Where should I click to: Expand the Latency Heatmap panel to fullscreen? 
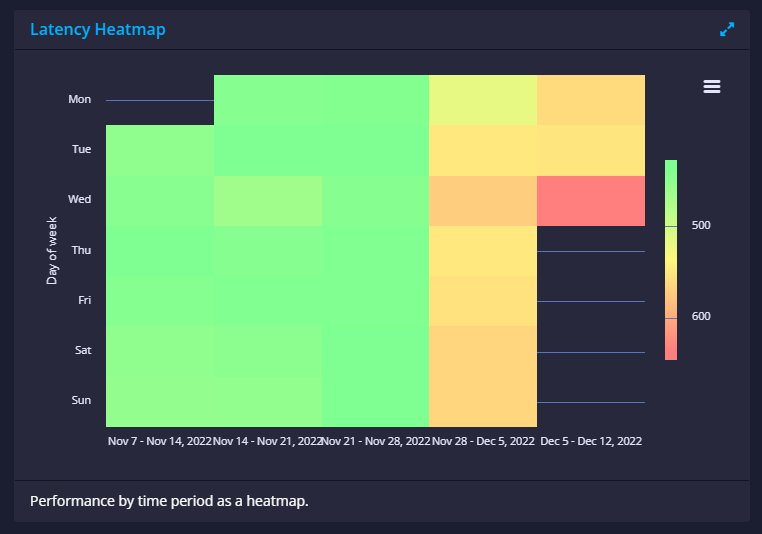coord(727,30)
